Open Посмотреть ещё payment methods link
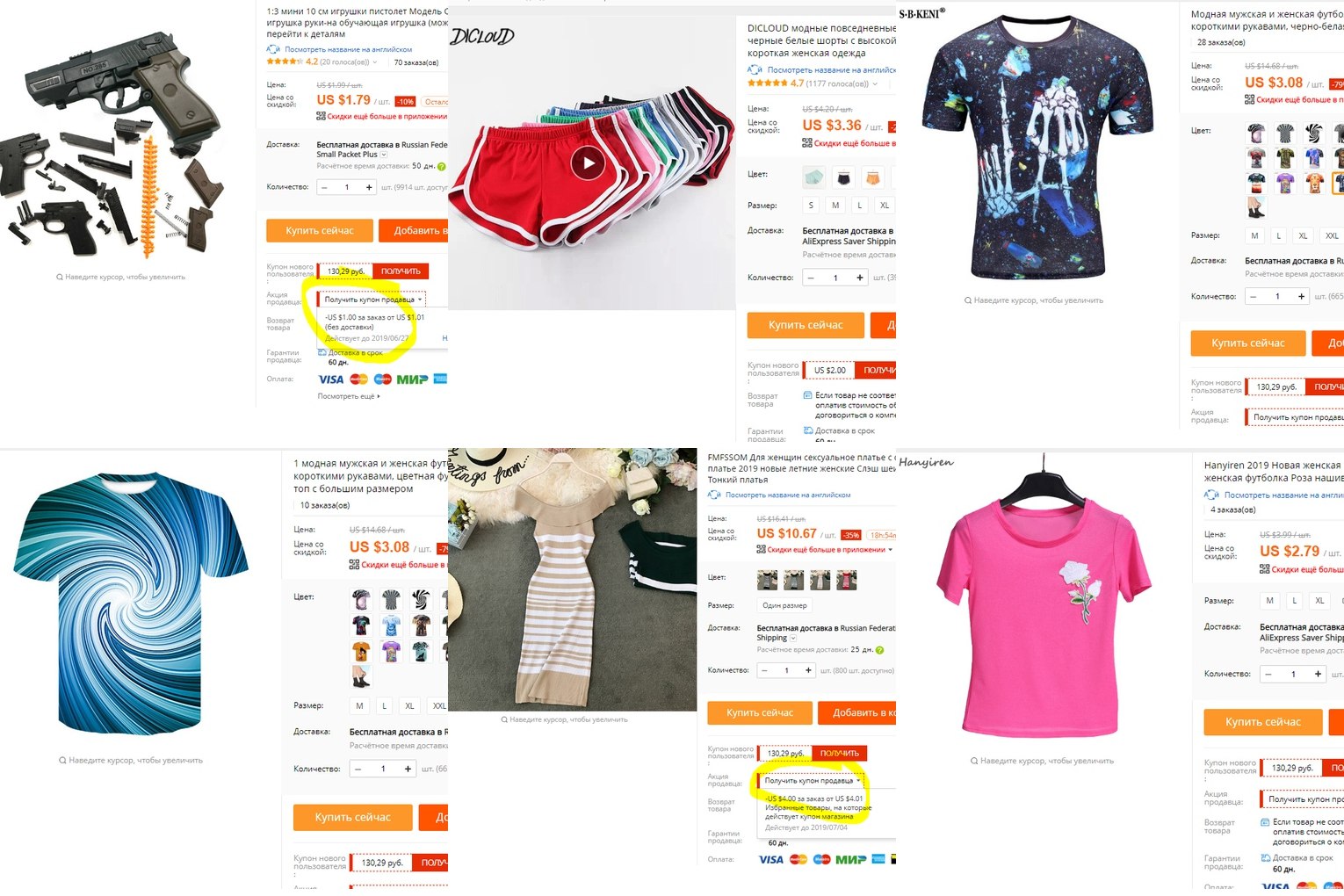The image size is (1344, 896). (x=349, y=396)
